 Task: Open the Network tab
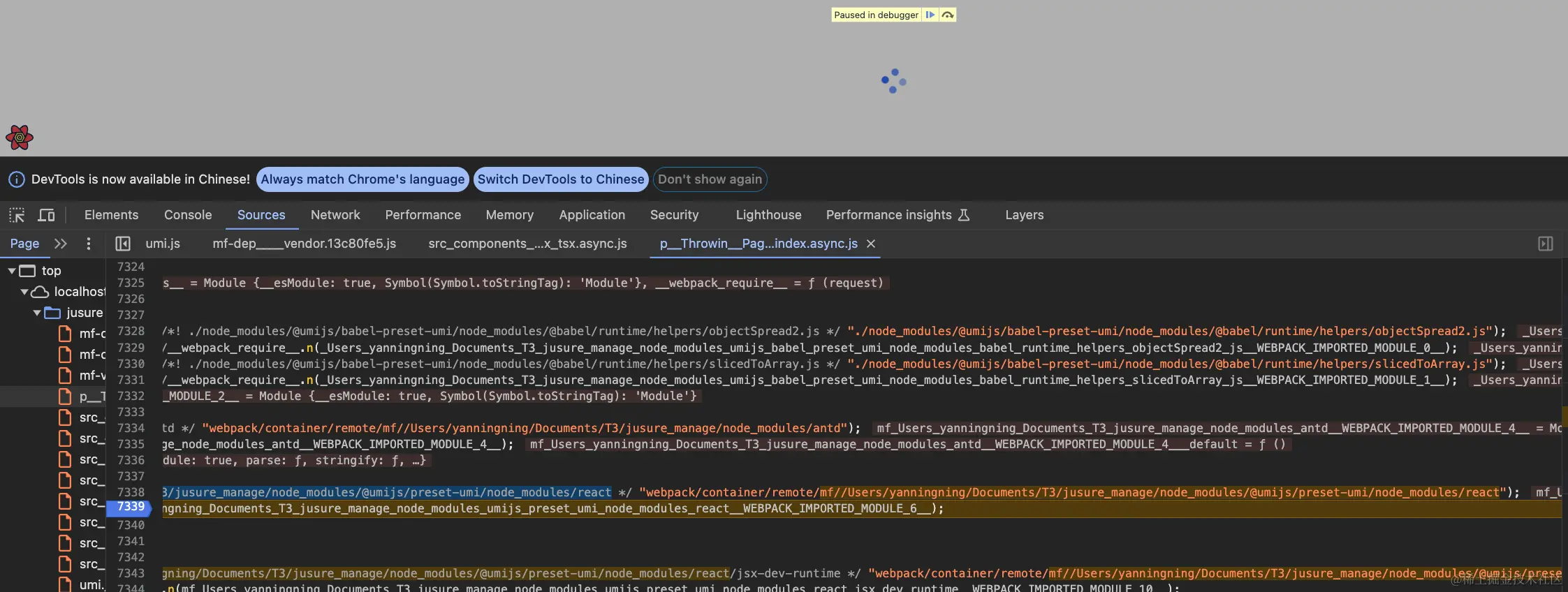pyautogui.click(x=335, y=215)
